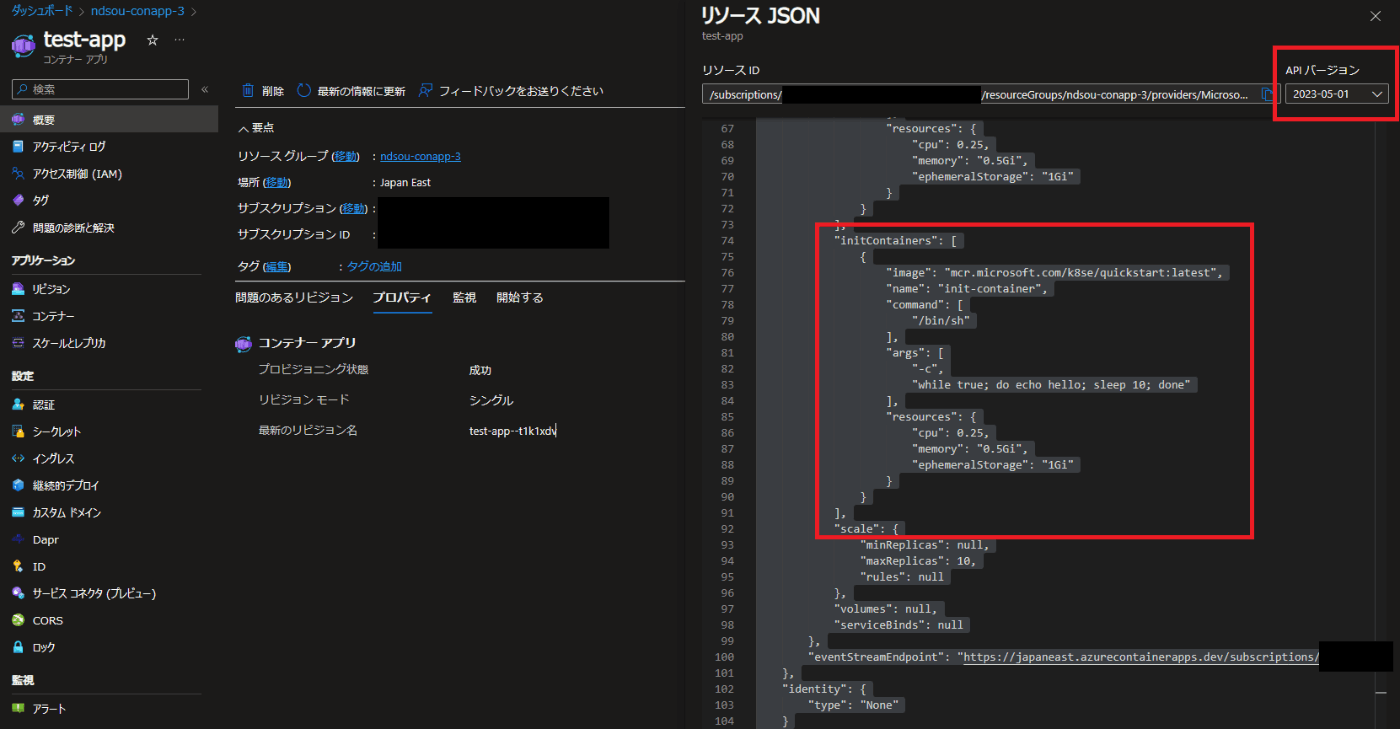This screenshot has height=729, width=1400.
Task: Click the "volumes": null JSON line
Action: (886, 609)
